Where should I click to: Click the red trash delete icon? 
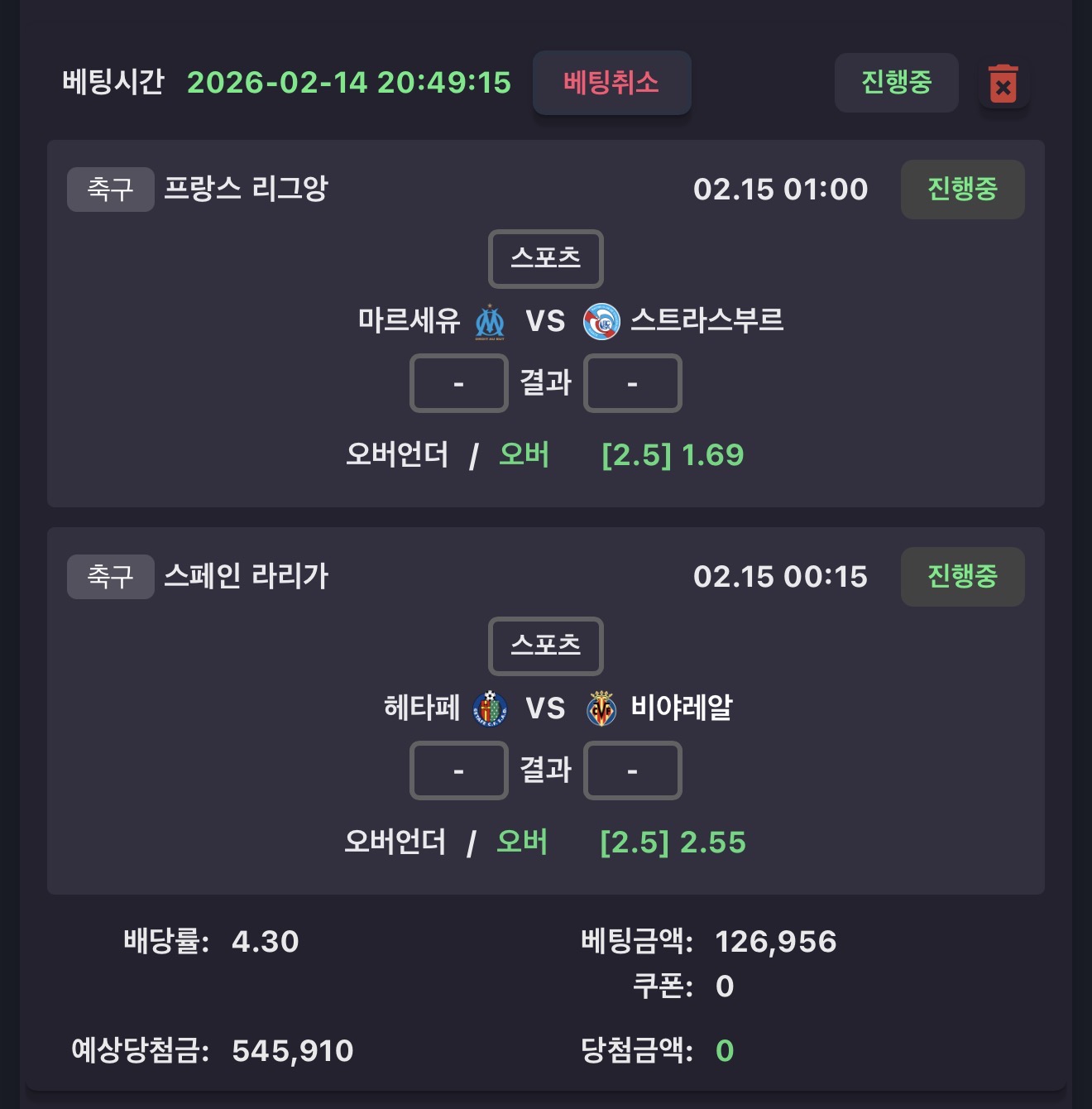(1003, 84)
